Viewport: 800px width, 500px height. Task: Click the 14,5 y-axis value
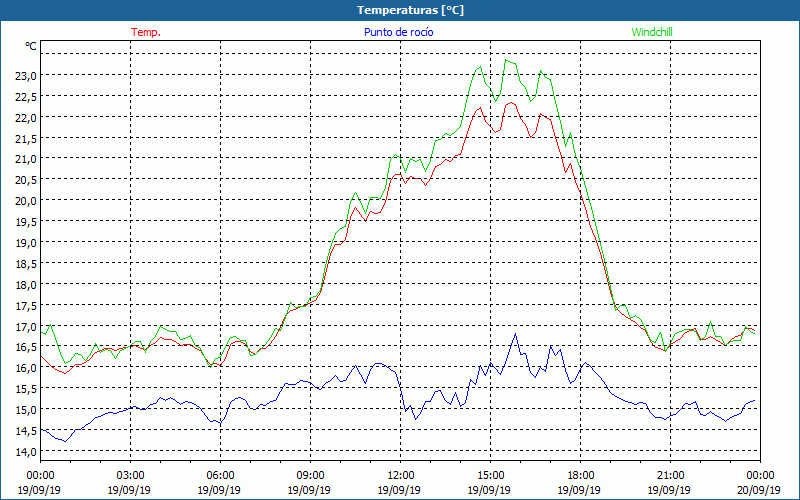click(x=27, y=430)
